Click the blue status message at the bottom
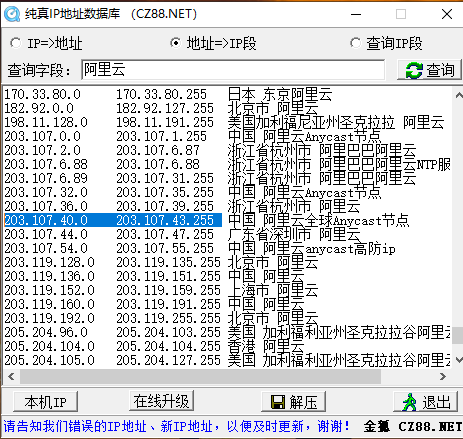Image resolution: width=463 pixels, height=439 pixels. click(177, 426)
